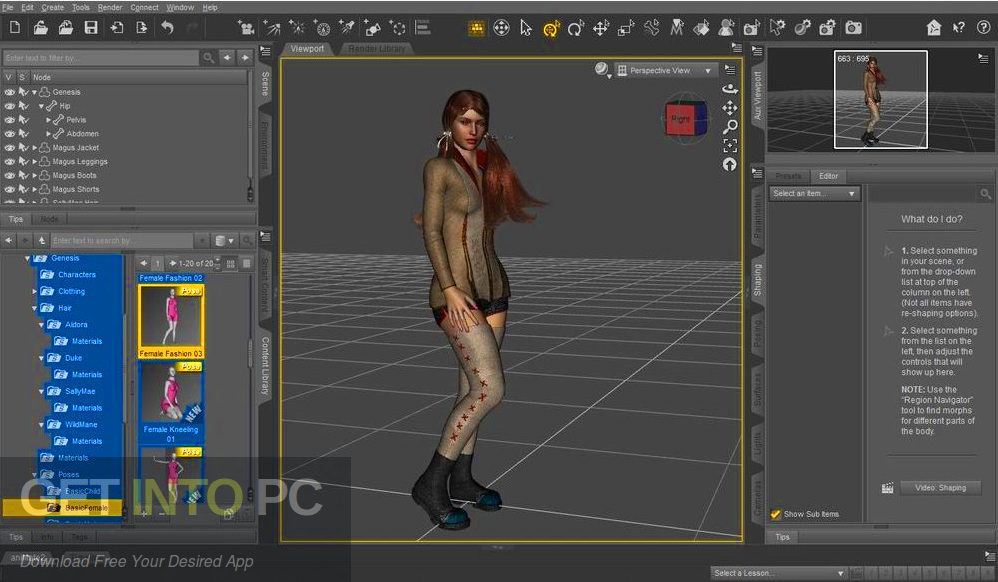Select the Rotate tool
998x582 pixels.
click(575, 28)
